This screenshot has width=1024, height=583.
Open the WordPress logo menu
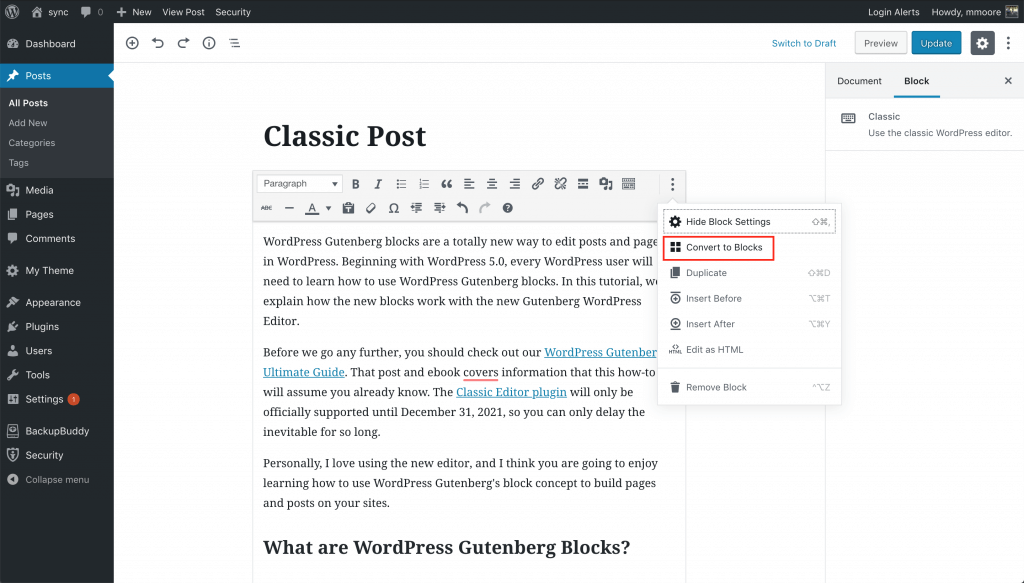point(12,12)
